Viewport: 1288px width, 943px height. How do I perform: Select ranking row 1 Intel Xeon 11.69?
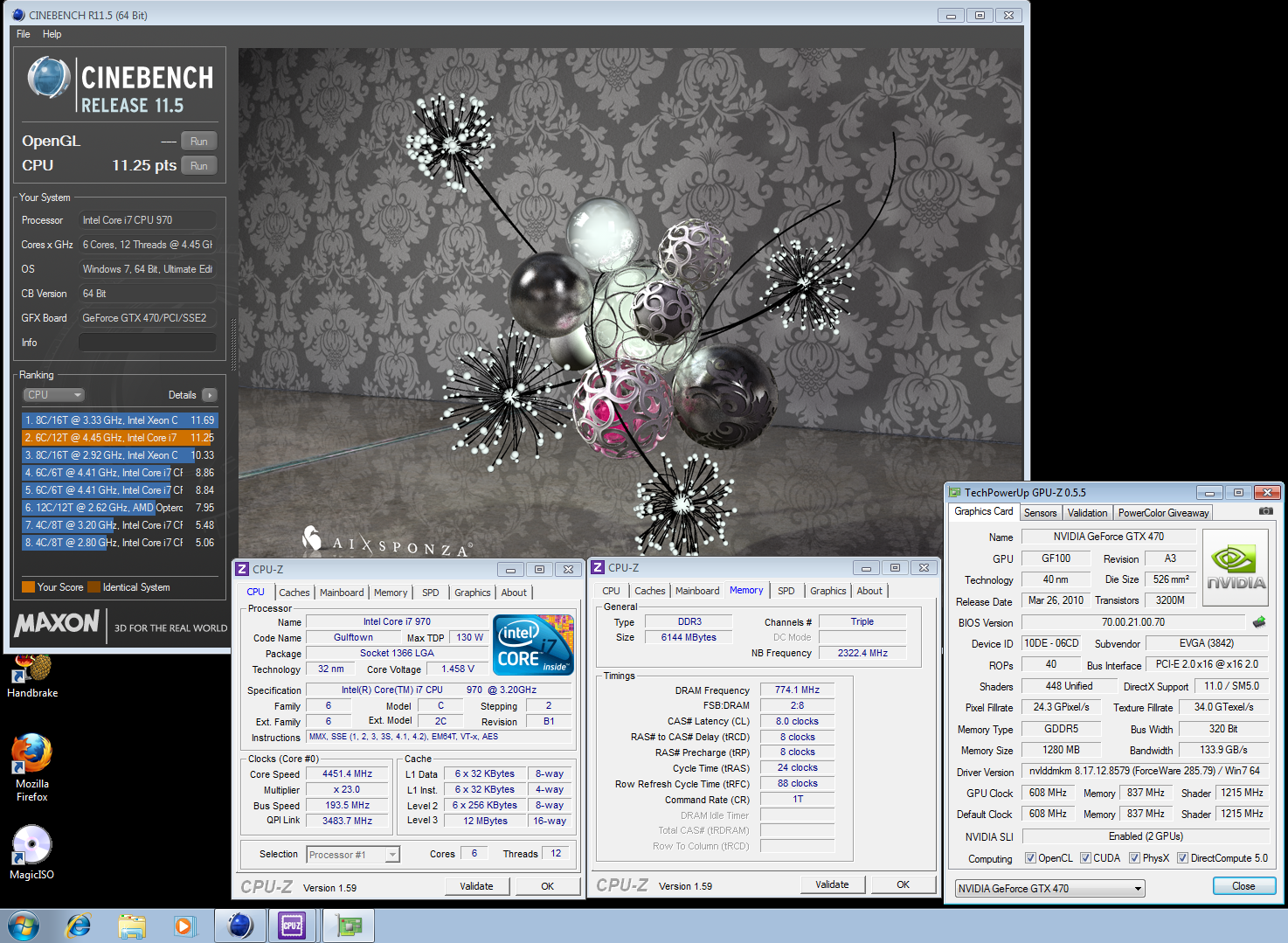click(x=120, y=420)
